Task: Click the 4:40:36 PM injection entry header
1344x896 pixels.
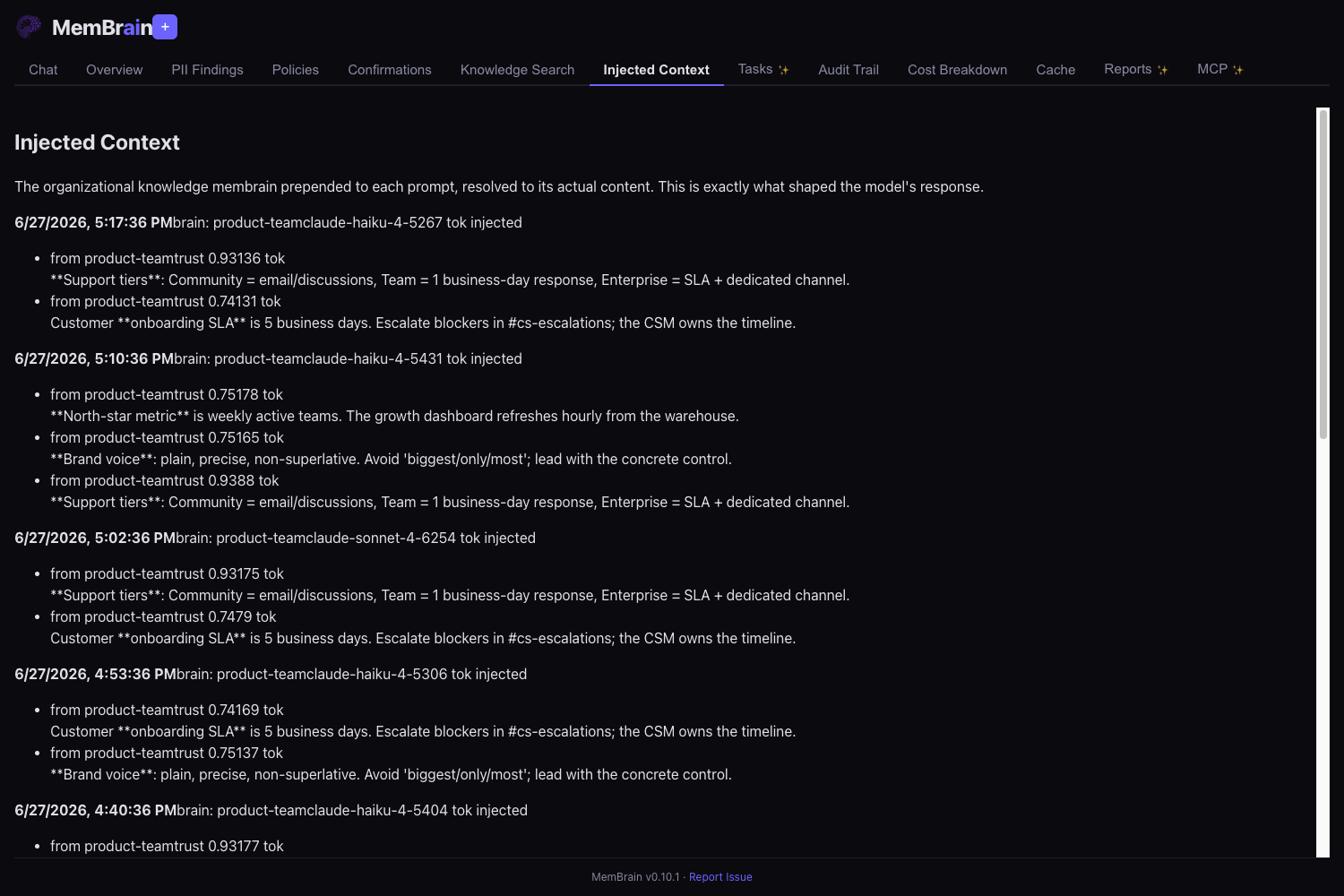Action: (x=271, y=810)
